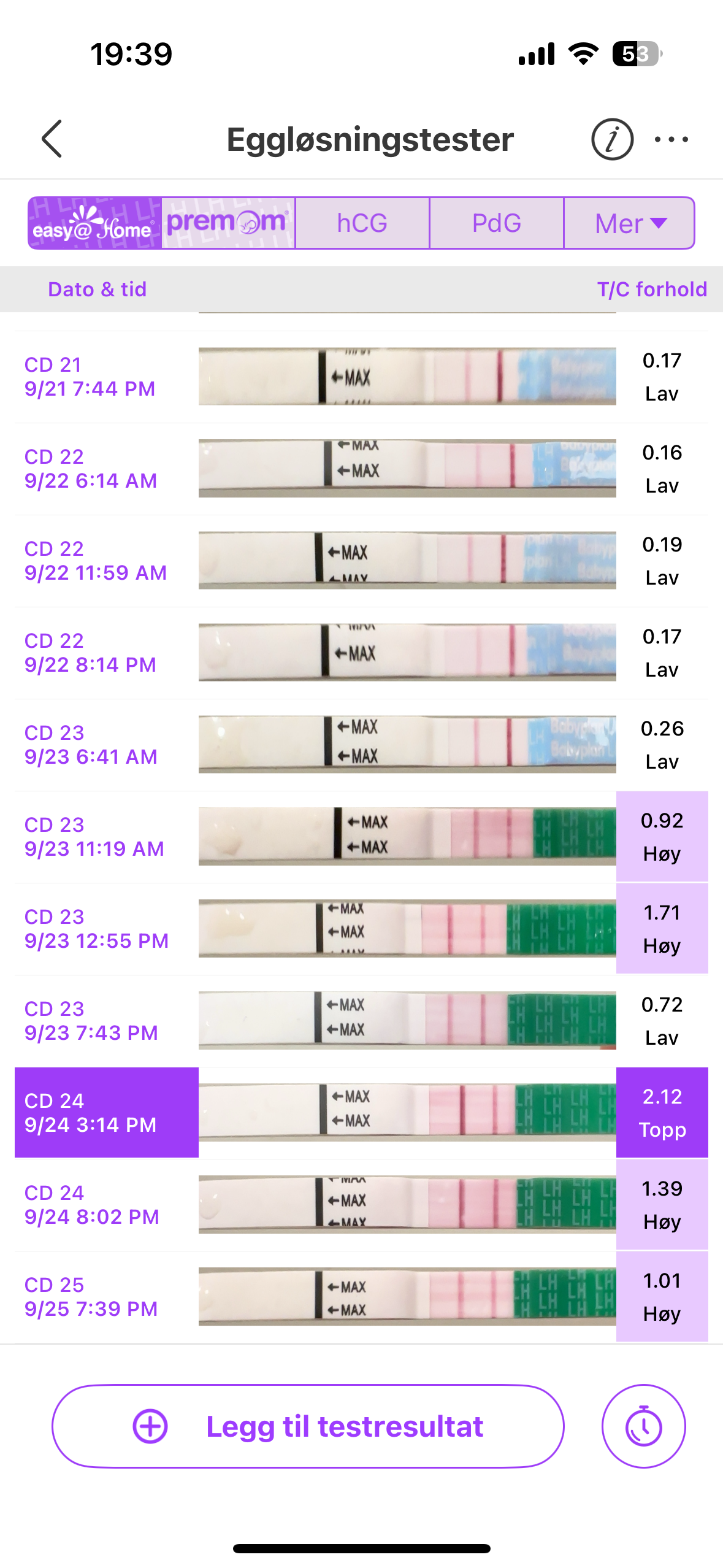Screen dimensions: 723x1568
Task: Switch to the PdG tab
Action: (x=497, y=223)
